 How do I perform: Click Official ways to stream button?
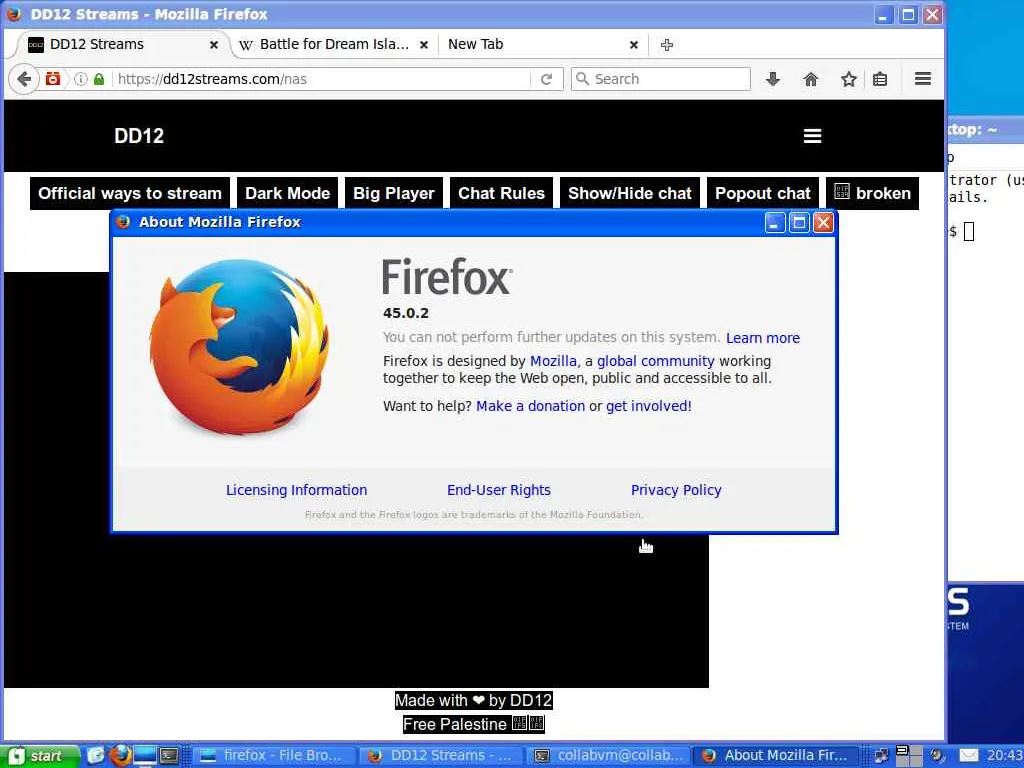(130, 193)
